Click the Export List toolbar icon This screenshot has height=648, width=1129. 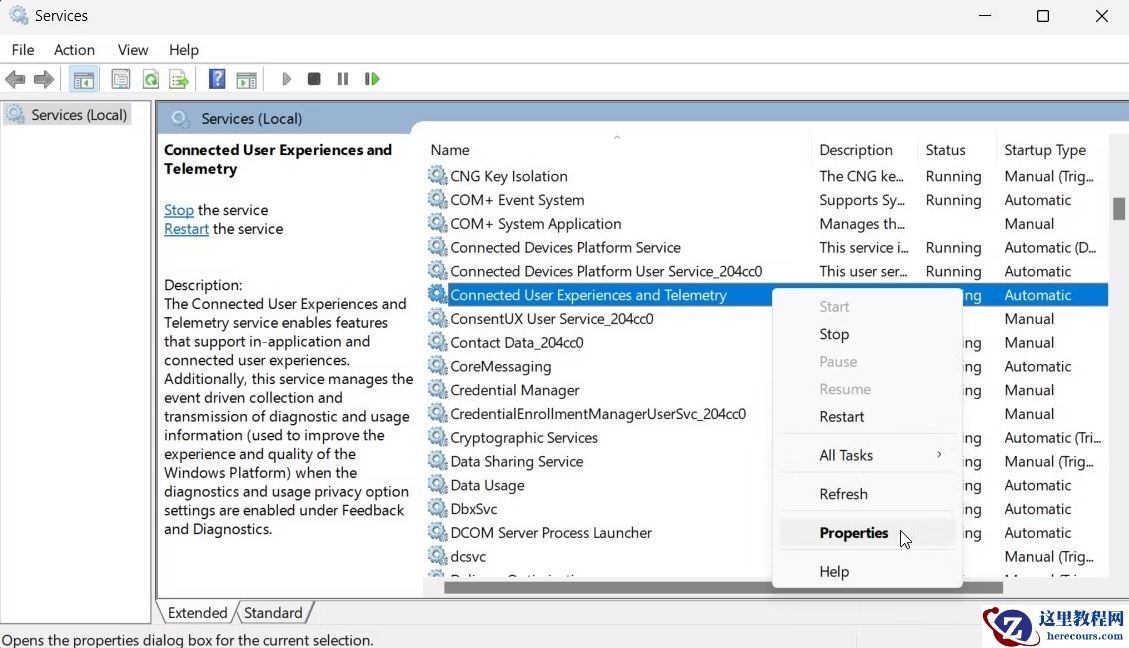pos(179,79)
